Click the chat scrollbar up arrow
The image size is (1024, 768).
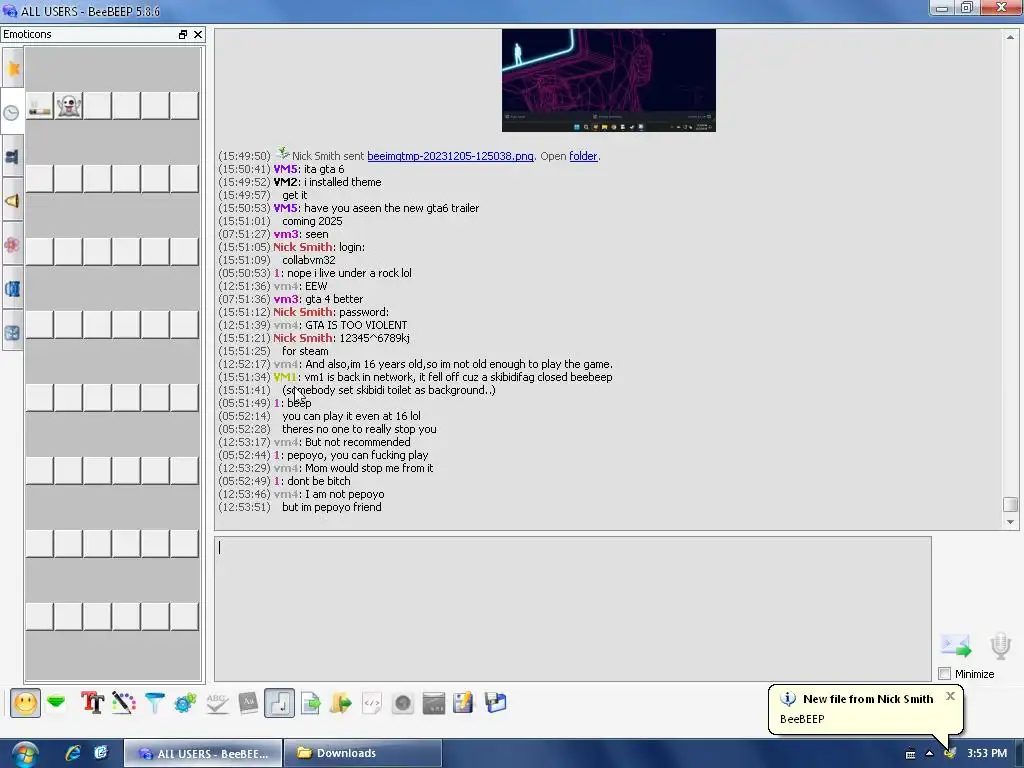tap(1010, 37)
